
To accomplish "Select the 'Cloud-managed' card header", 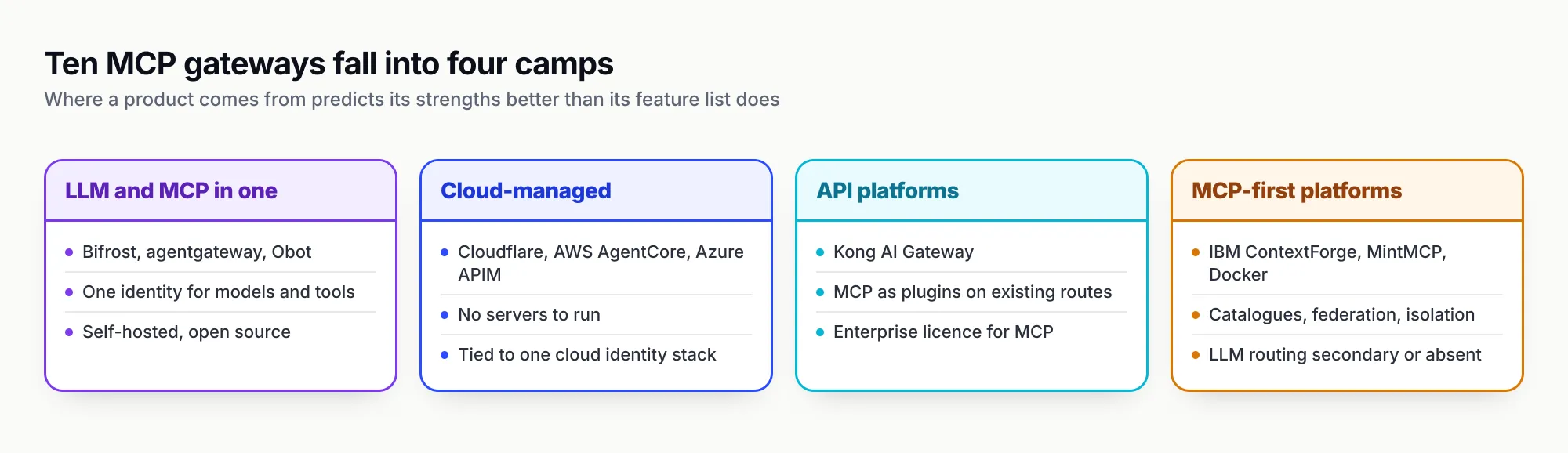I will 596,190.
